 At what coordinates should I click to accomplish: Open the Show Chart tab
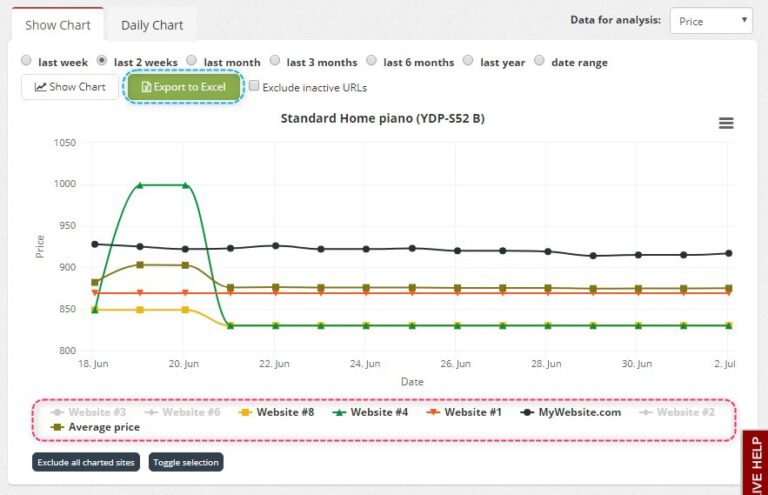point(58,25)
